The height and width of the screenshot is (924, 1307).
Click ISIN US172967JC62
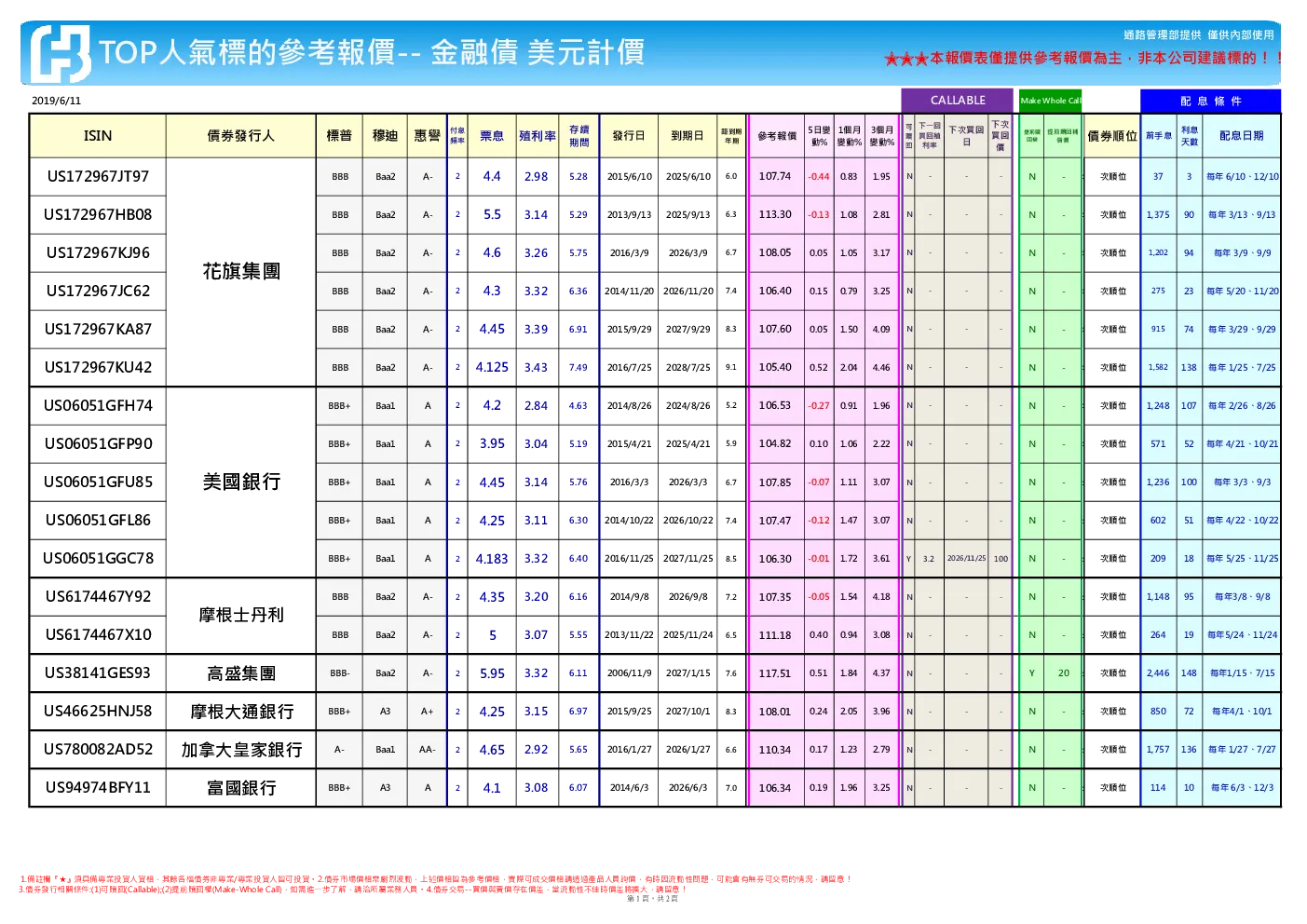click(x=98, y=291)
